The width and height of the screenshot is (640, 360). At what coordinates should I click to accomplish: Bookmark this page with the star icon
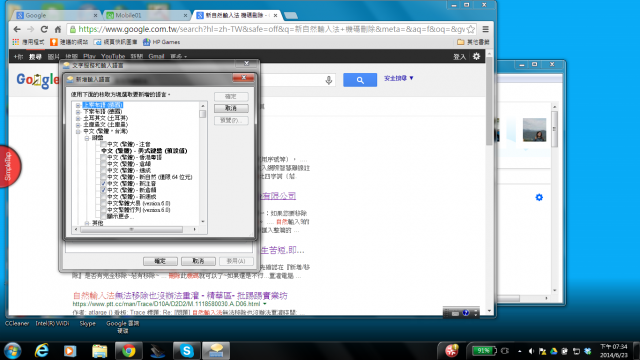coord(471,29)
